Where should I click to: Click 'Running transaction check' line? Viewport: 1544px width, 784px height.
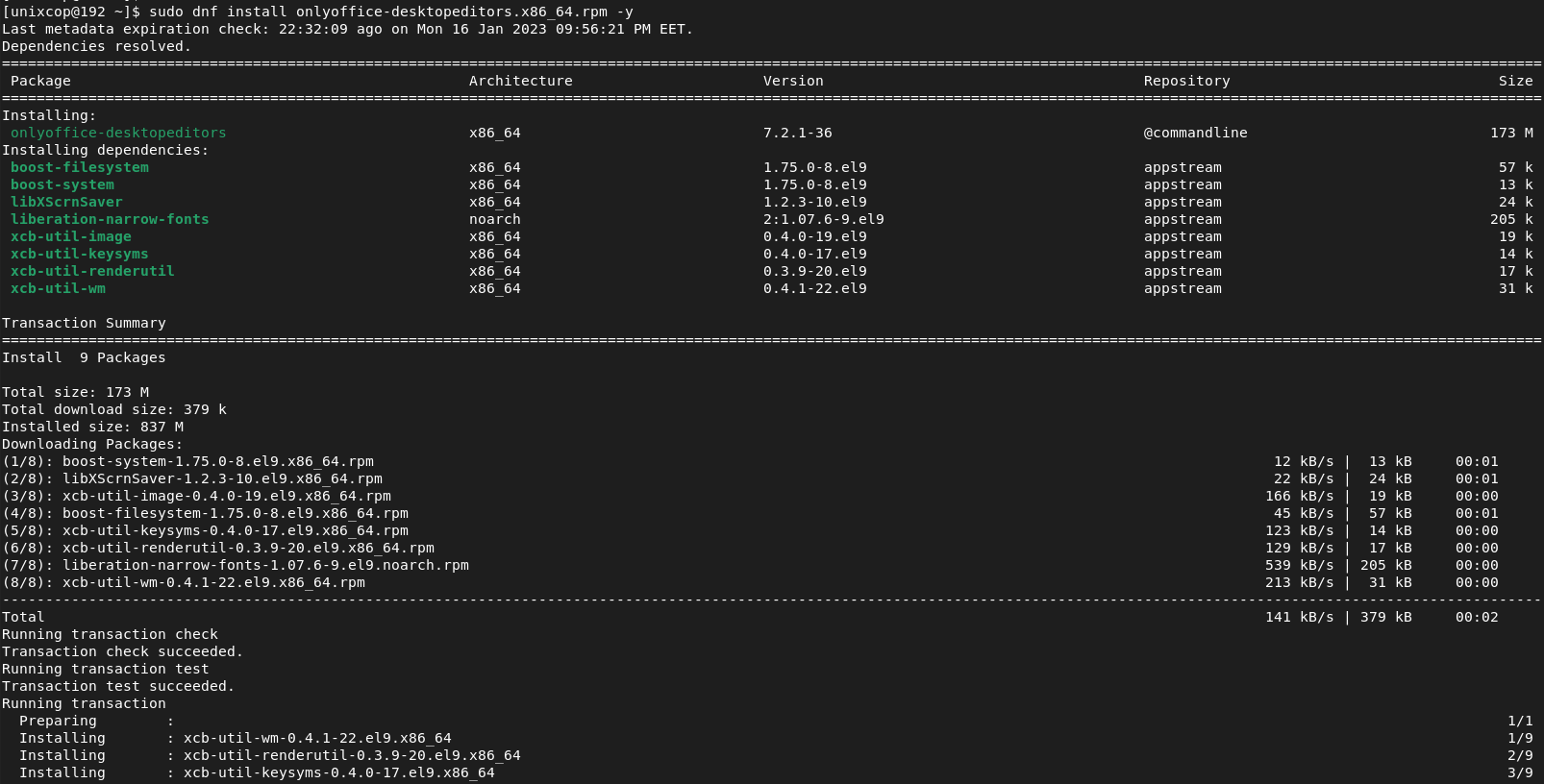click(x=110, y=634)
